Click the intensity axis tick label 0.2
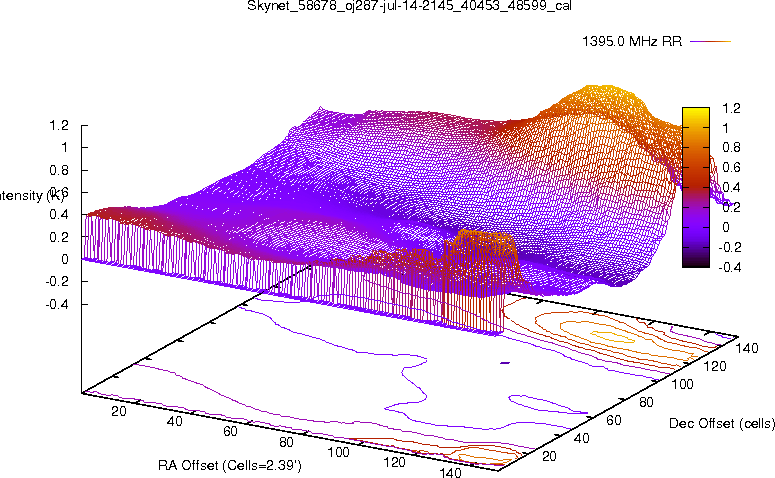Image resolution: width=775 pixels, height=478 pixels. (59, 237)
